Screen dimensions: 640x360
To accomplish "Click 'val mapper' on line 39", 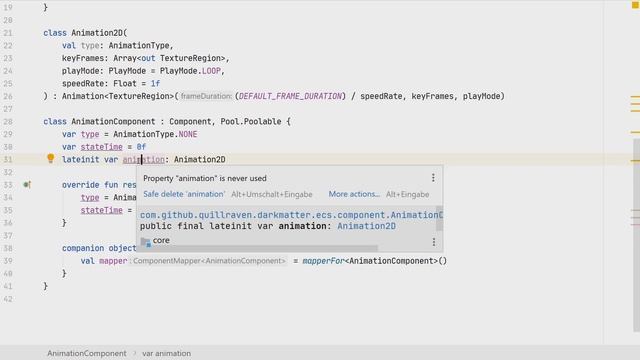I will coord(104,261).
